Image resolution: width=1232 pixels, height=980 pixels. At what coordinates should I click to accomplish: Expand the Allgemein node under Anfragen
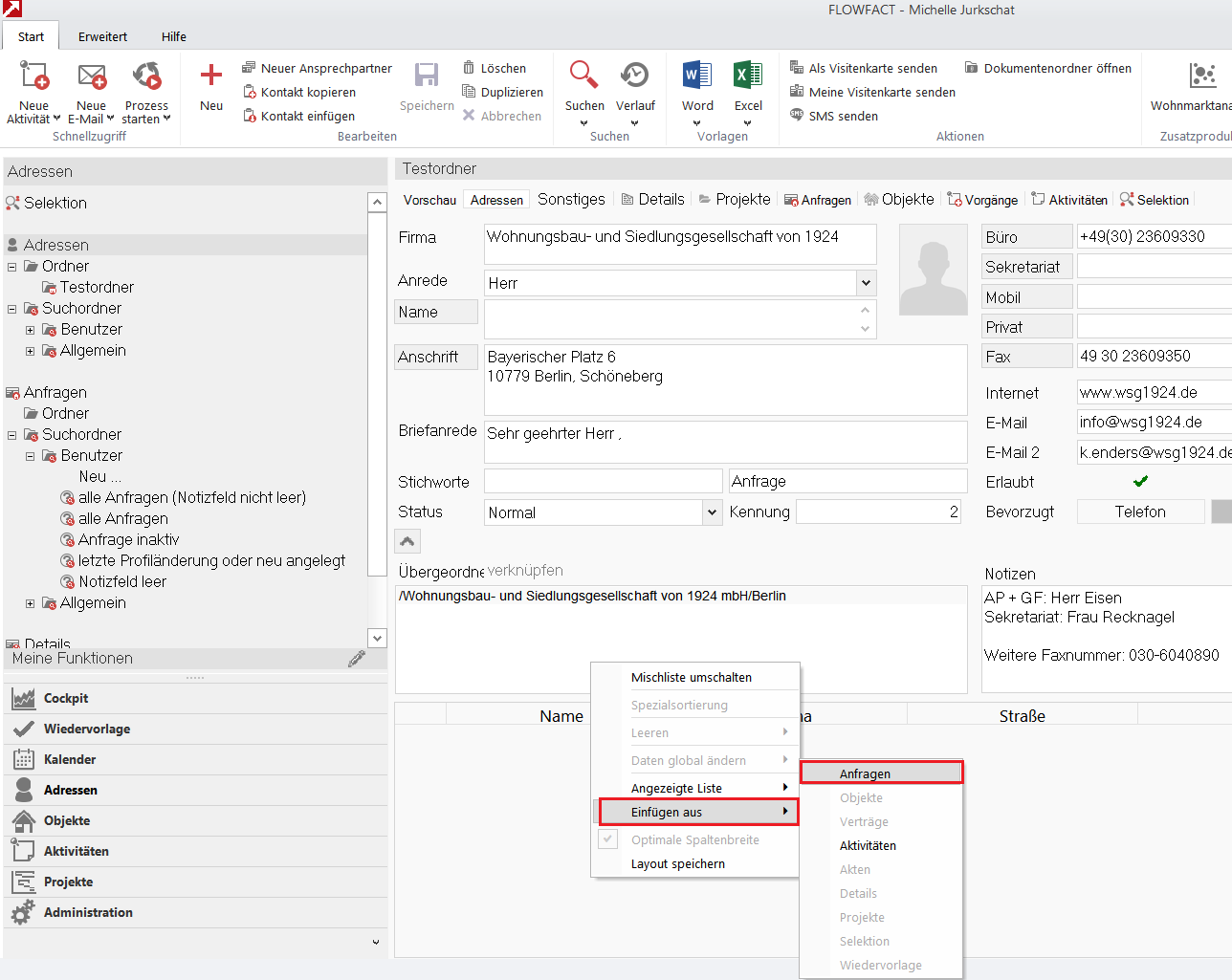click(31, 603)
